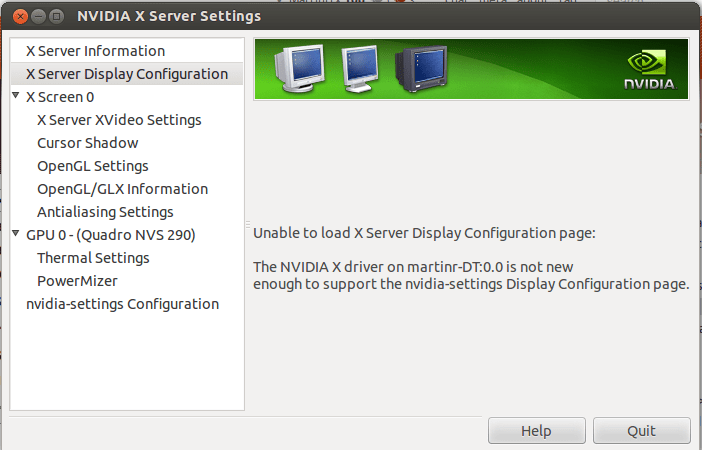Viewport: 702px width, 450px height.
Task: Open X Server XVideo Settings
Action: point(119,120)
